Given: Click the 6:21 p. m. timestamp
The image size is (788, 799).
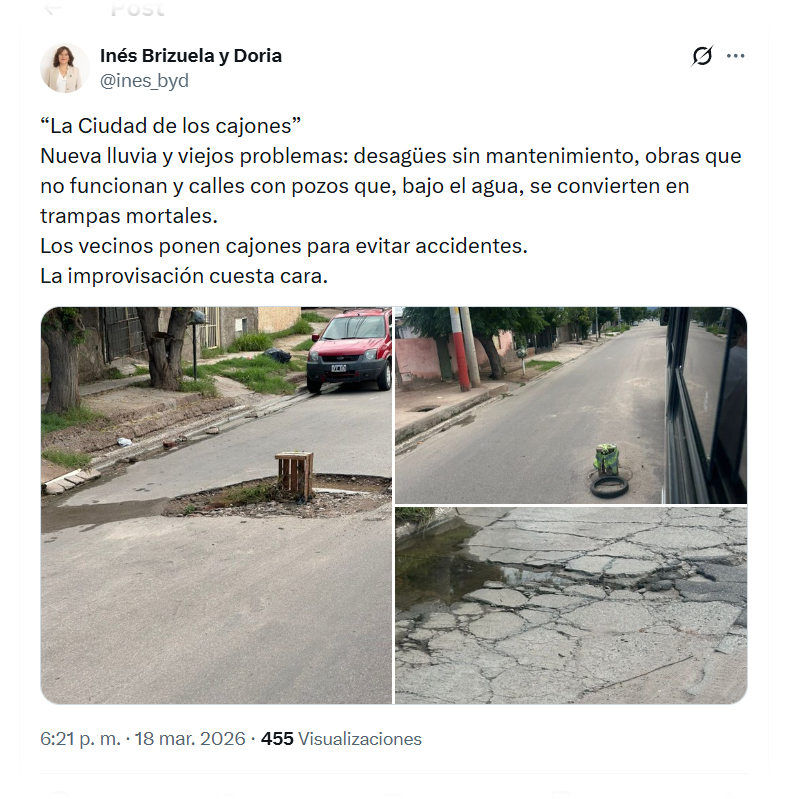Looking at the screenshot, I should click(80, 739).
